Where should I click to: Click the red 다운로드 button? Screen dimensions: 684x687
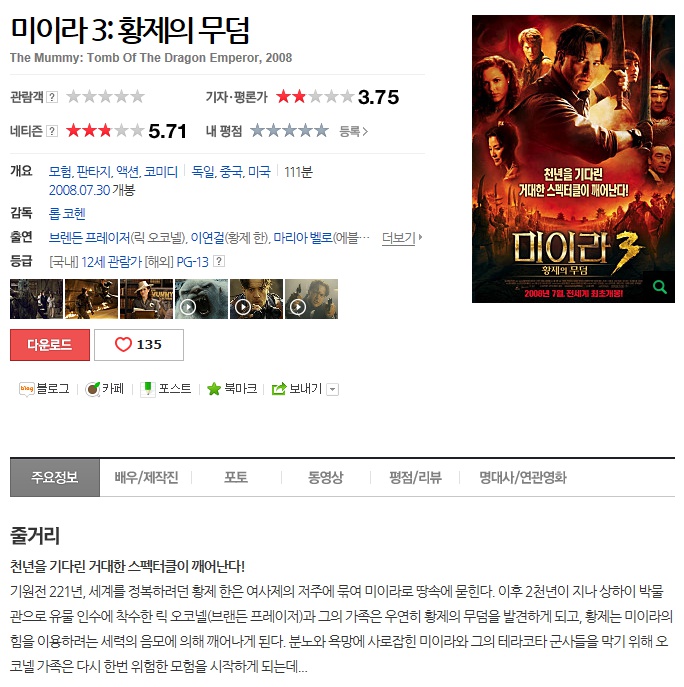pyautogui.click(x=50, y=345)
